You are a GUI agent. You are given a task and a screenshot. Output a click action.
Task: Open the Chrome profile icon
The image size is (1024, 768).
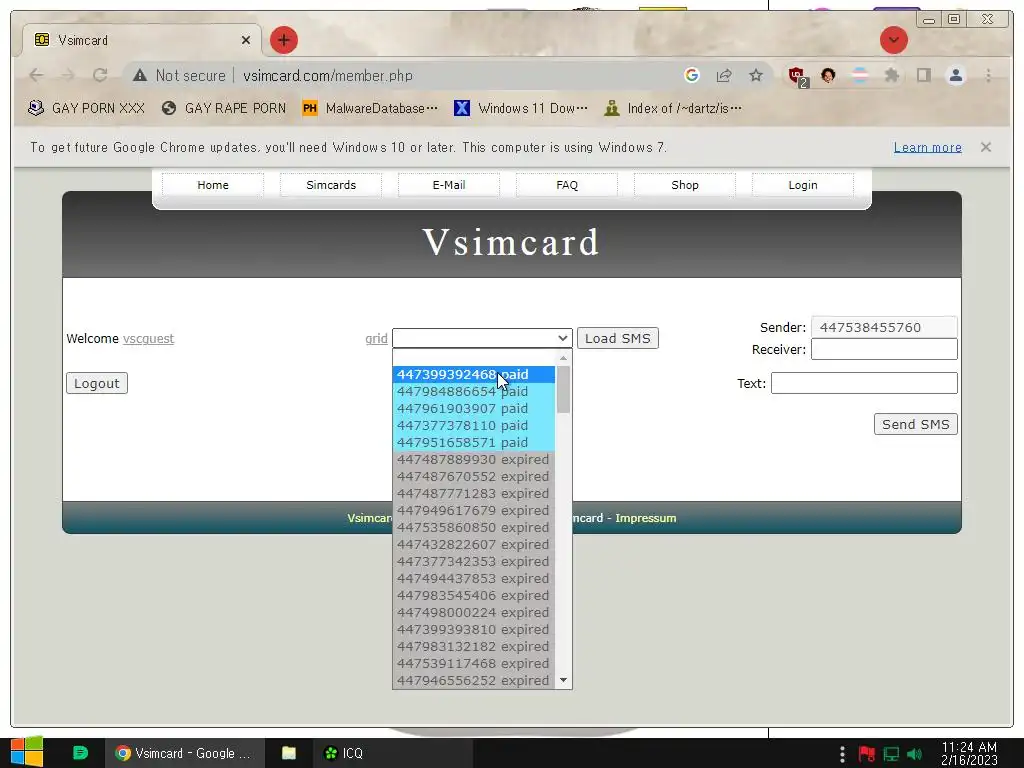955,76
